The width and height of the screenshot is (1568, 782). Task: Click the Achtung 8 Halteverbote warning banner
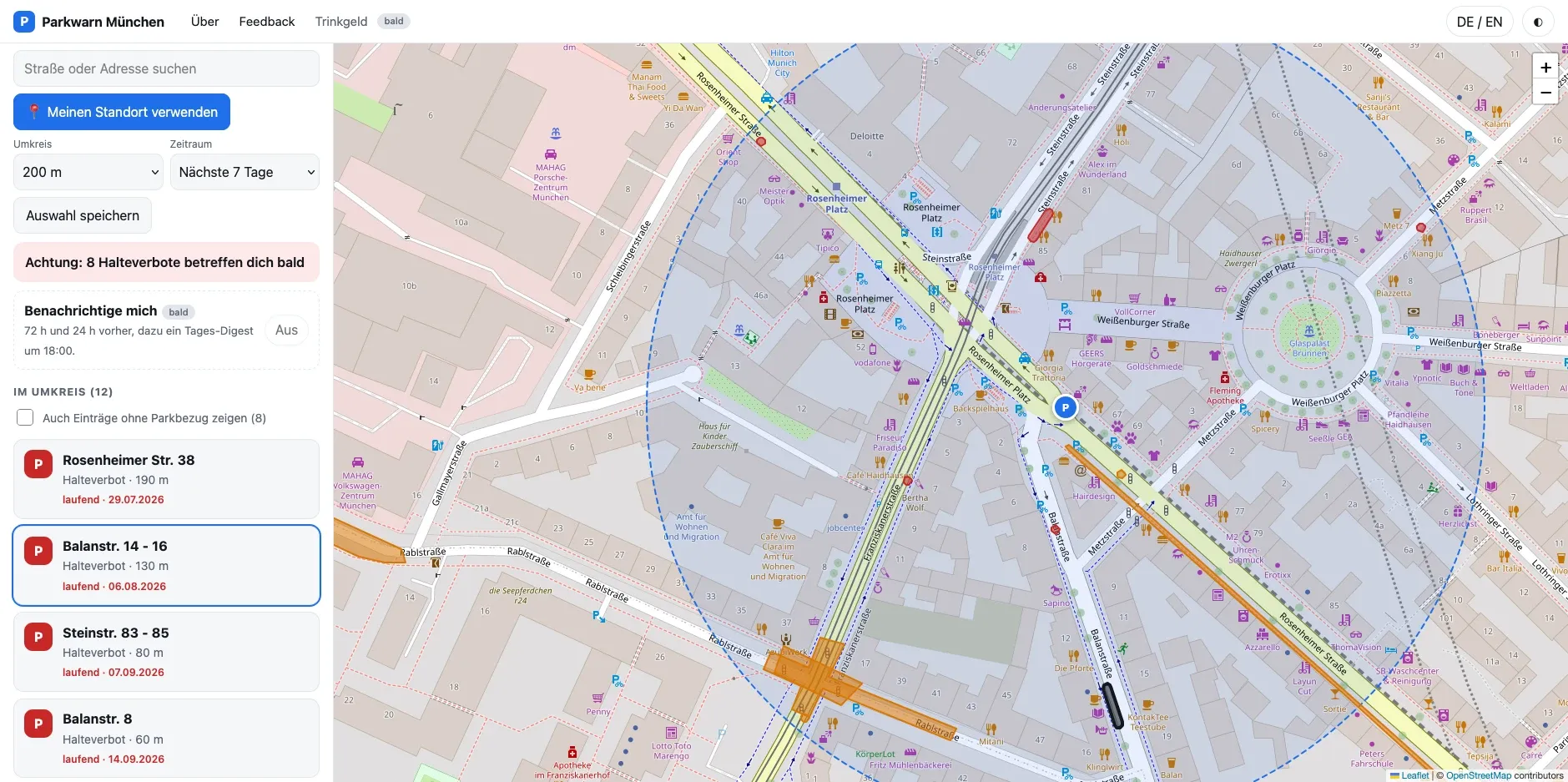[166, 262]
